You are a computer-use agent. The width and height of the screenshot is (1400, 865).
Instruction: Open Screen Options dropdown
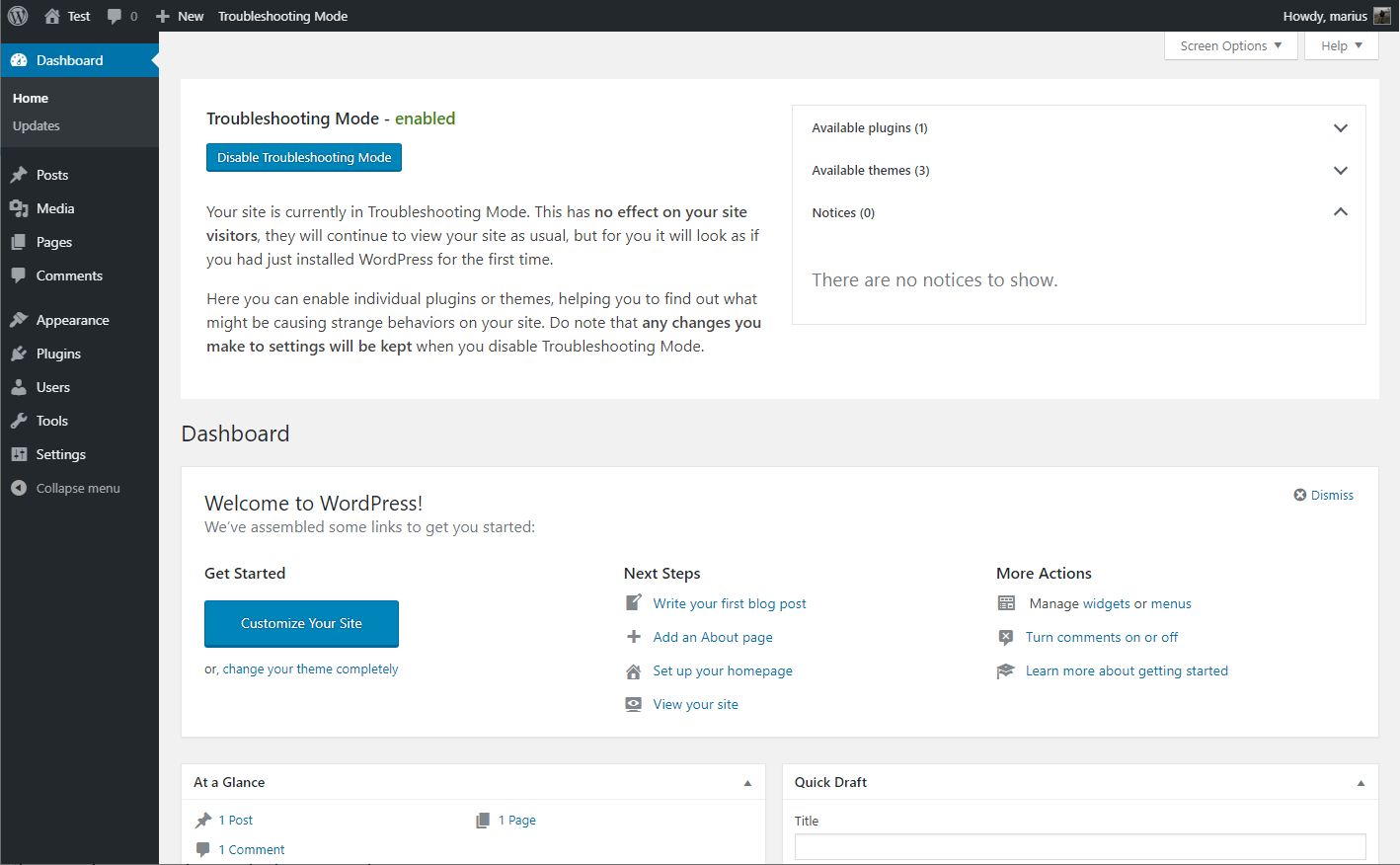click(x=1230, y=45)
